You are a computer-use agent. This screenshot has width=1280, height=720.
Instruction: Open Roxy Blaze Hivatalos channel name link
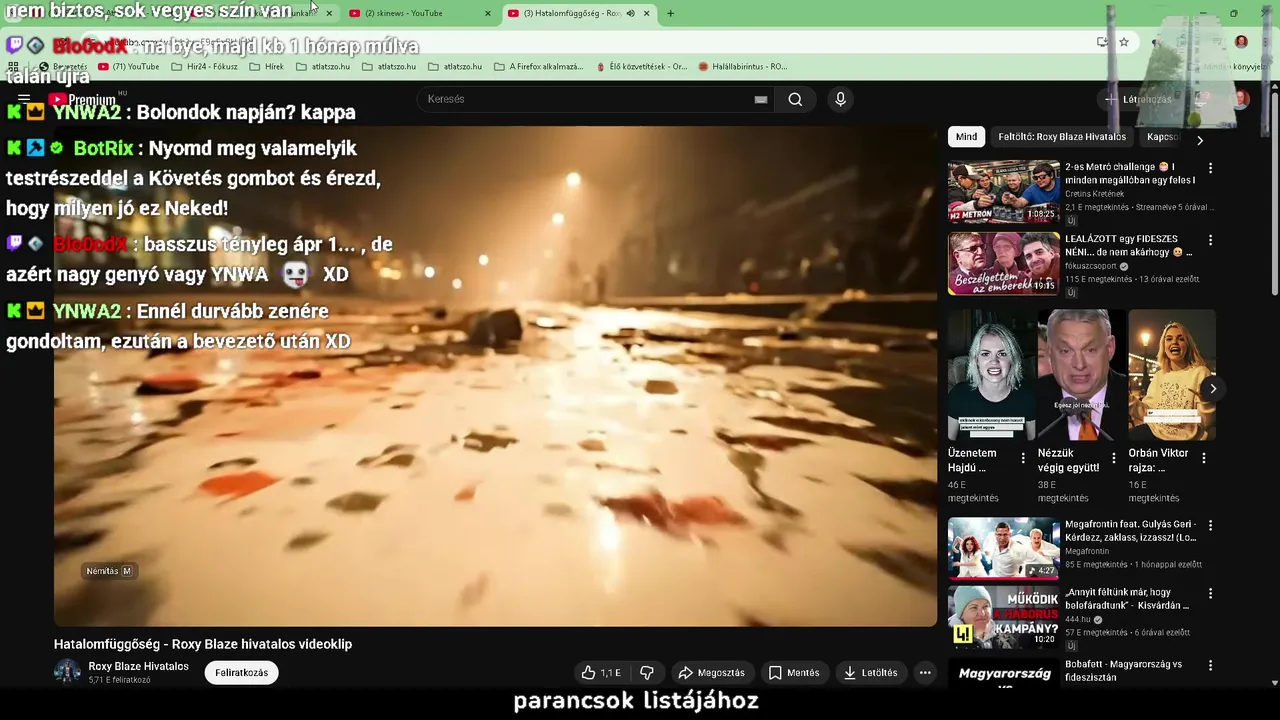tap(138, 666)
